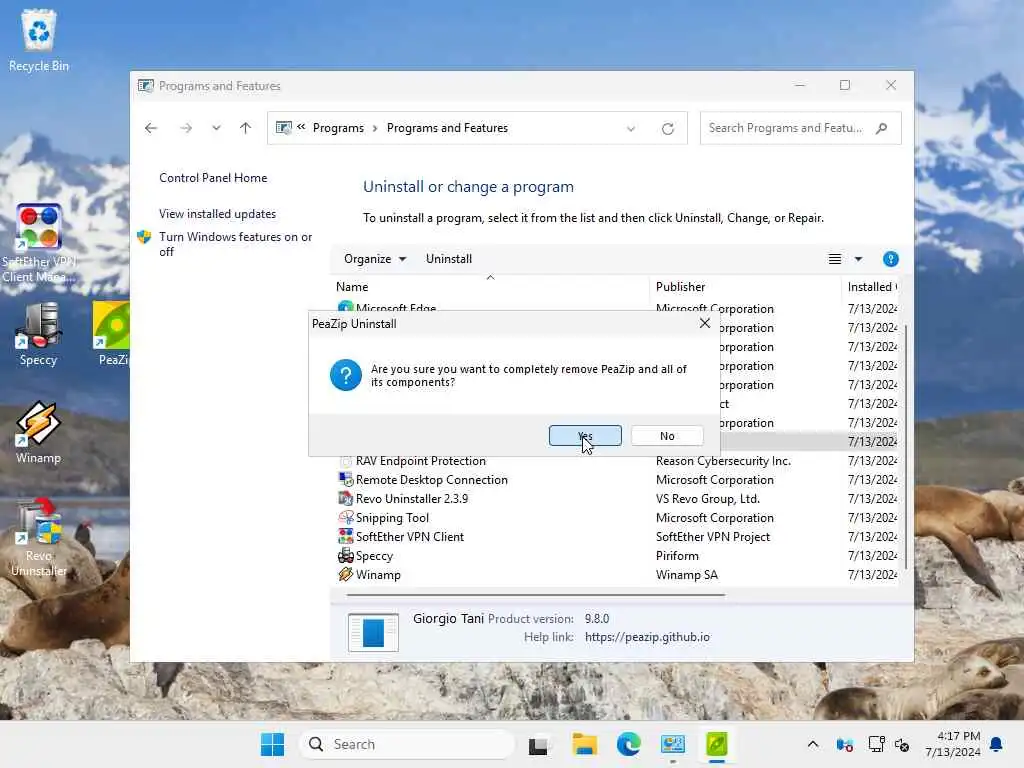Expand more view options arrow
1024x768 pixels.
point(859,259)
